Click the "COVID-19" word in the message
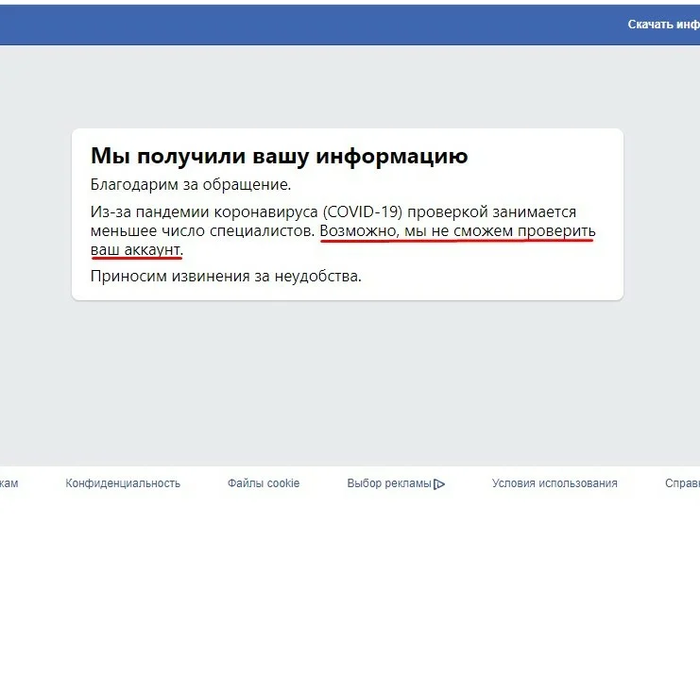 [361, 212]
